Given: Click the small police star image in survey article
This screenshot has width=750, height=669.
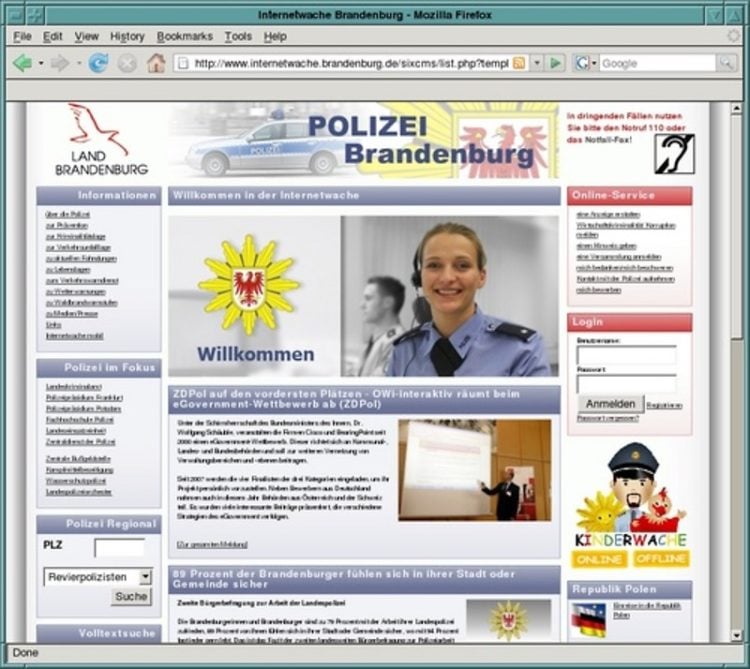Looking at the screenshot, I should pyautogui.click(x=509, y=621).
